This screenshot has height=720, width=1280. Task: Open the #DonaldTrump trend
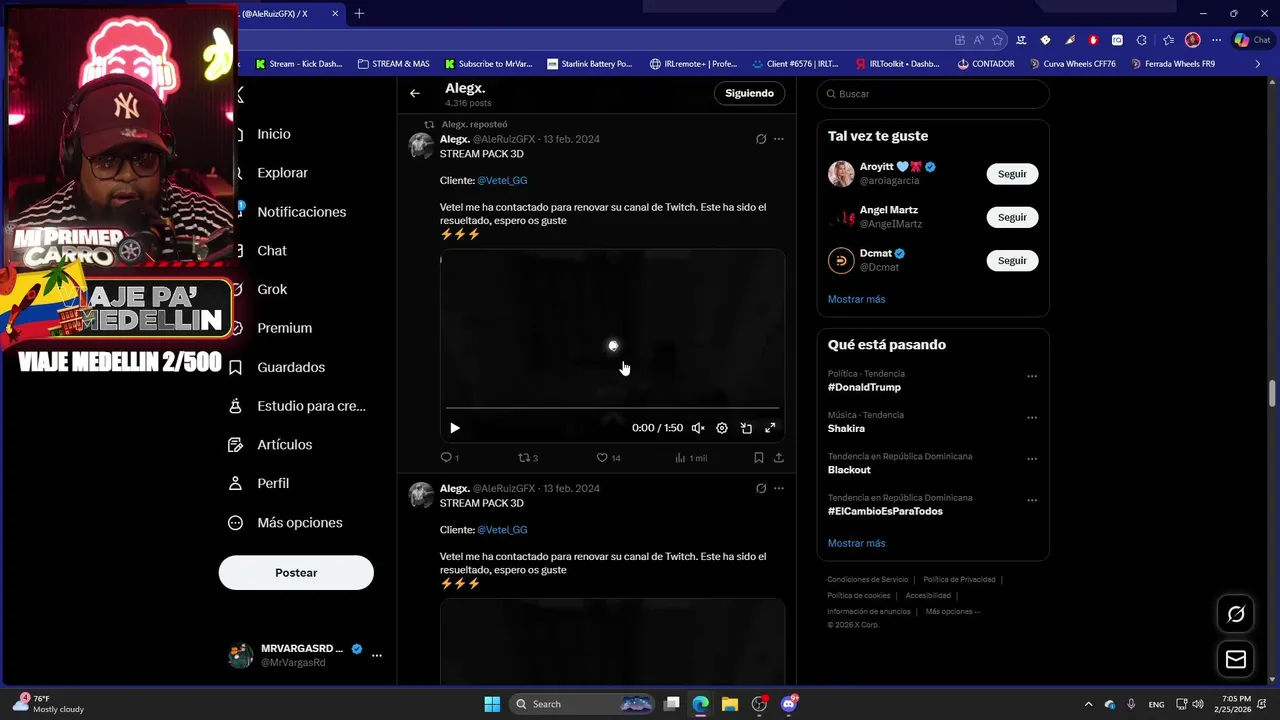click(864, 387)
